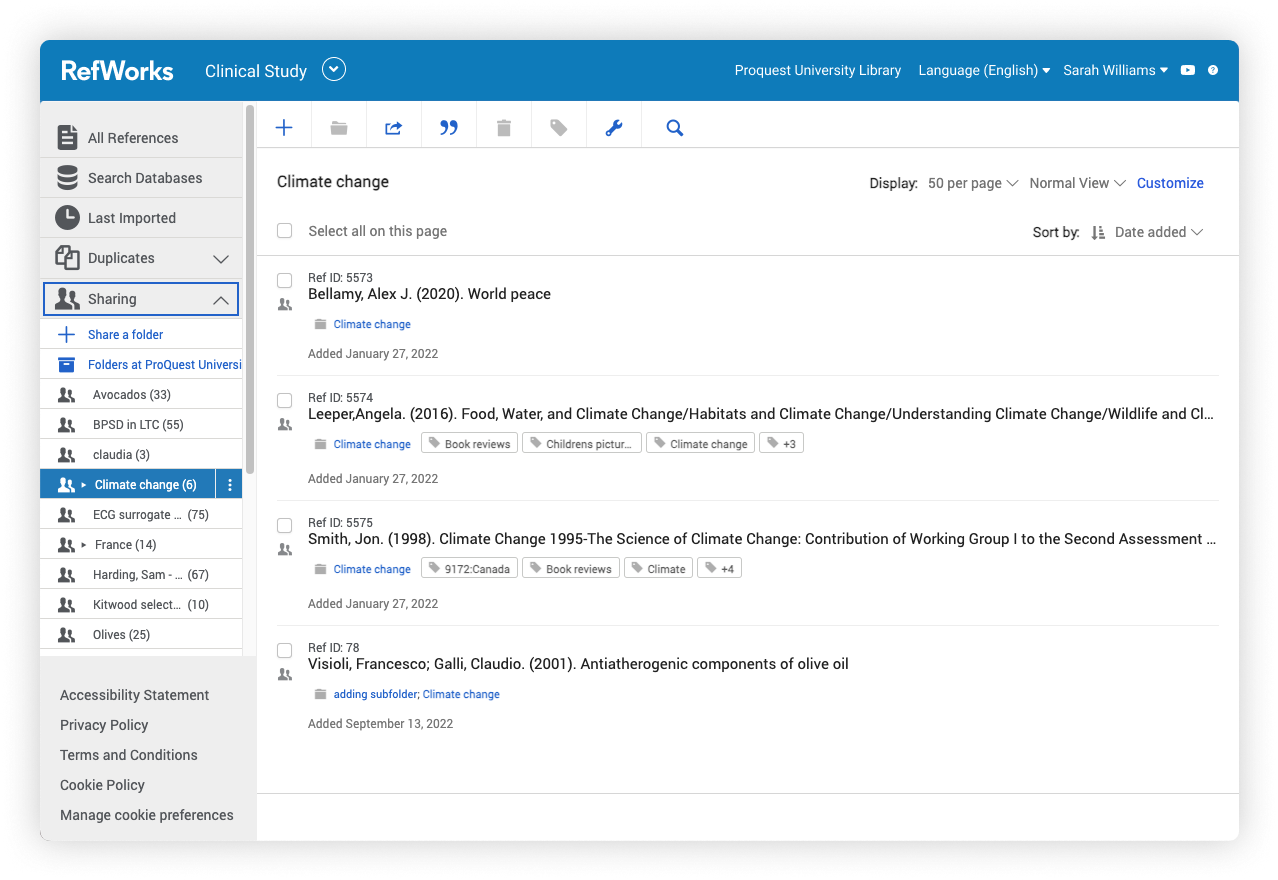Open the Accessibility Statement link

(134, 695)
